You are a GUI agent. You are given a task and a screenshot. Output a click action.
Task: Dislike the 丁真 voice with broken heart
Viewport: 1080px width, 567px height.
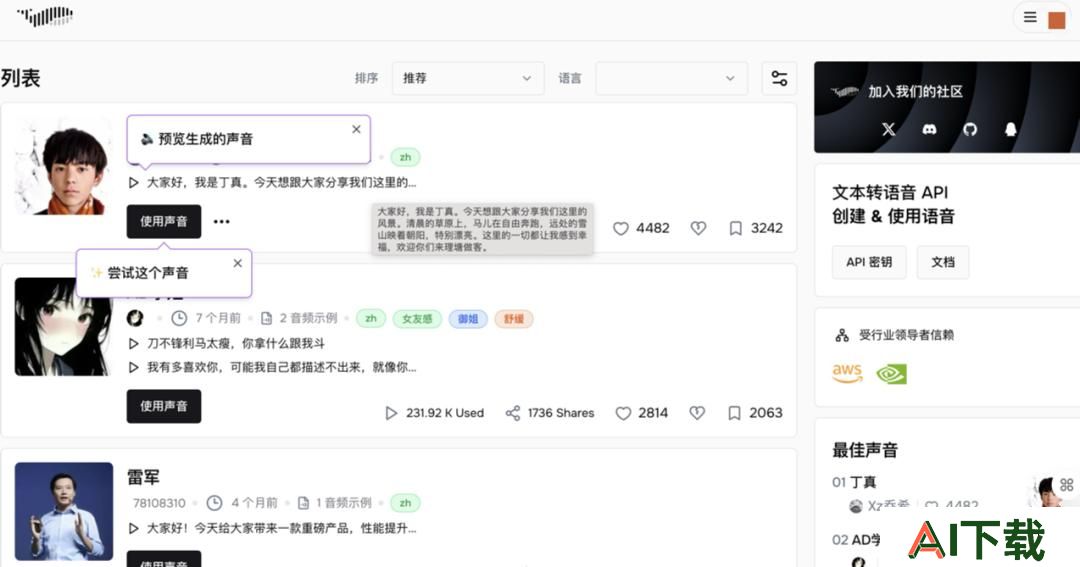(698, 228)
